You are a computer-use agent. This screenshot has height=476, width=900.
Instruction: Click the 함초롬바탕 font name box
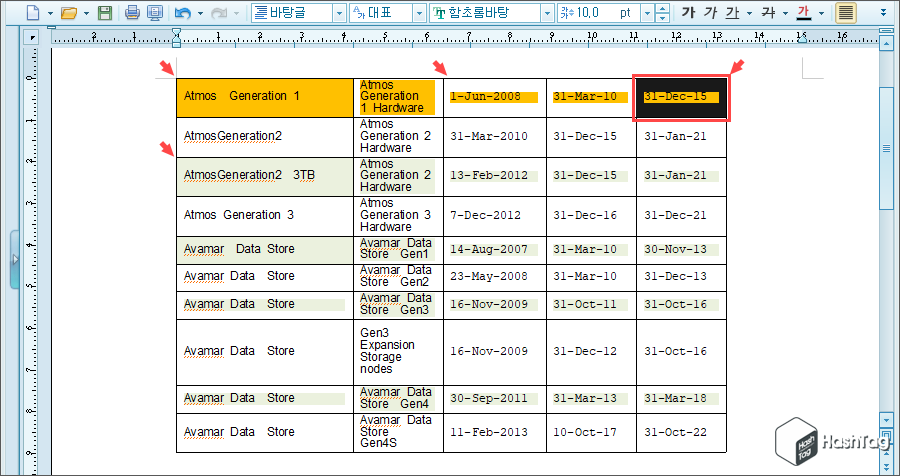484,13
